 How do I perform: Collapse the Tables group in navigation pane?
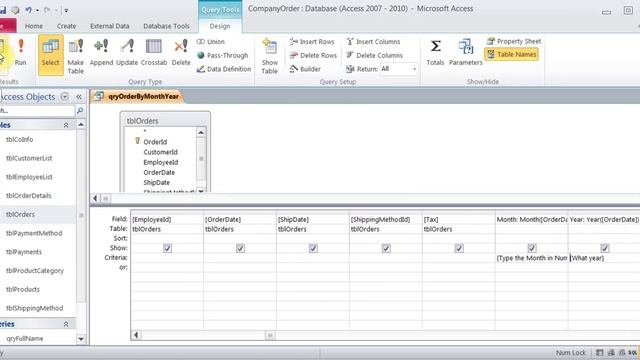tap(66, 125)
